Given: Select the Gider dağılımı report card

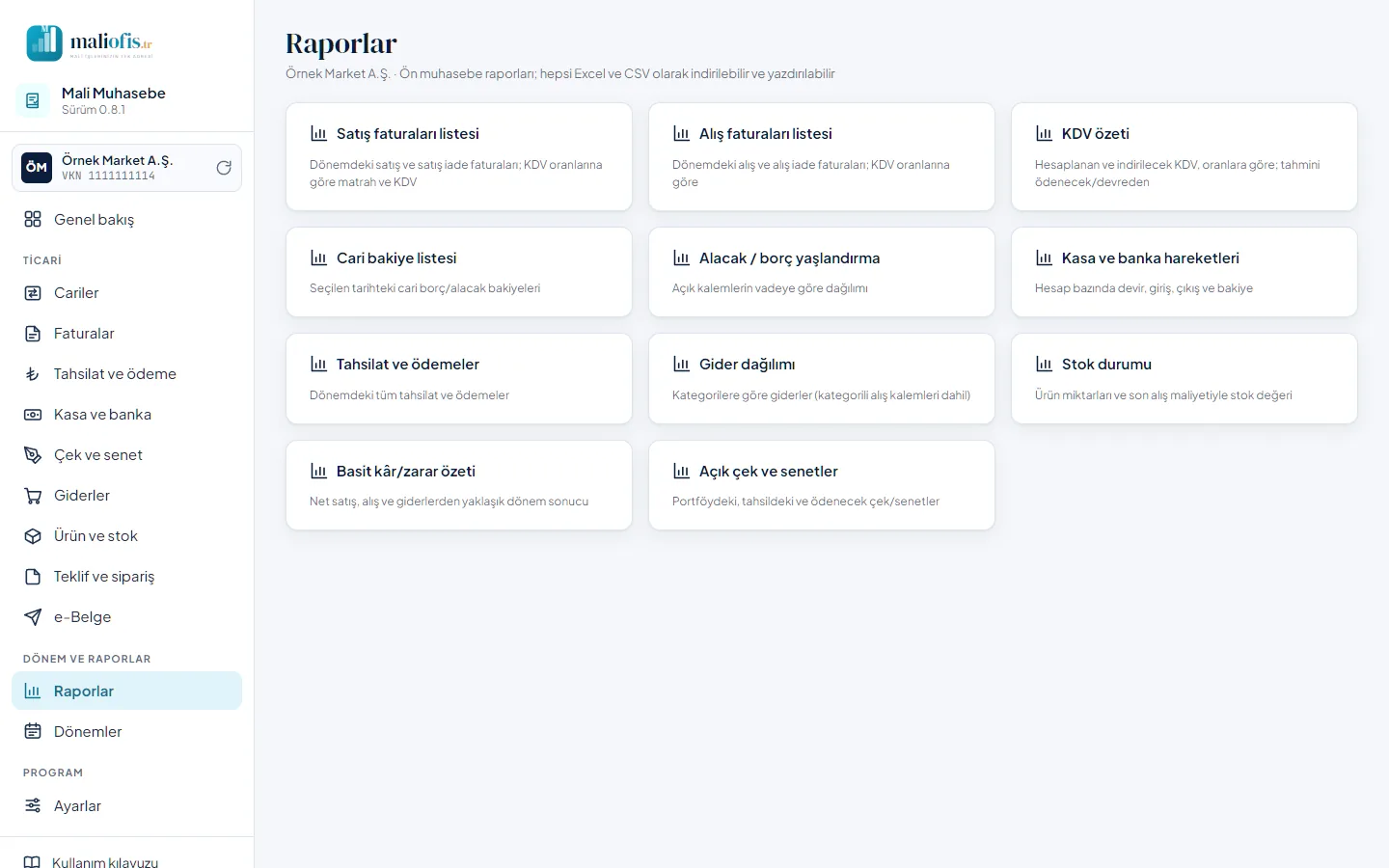Looking at the screenshot, I should 822,378.
